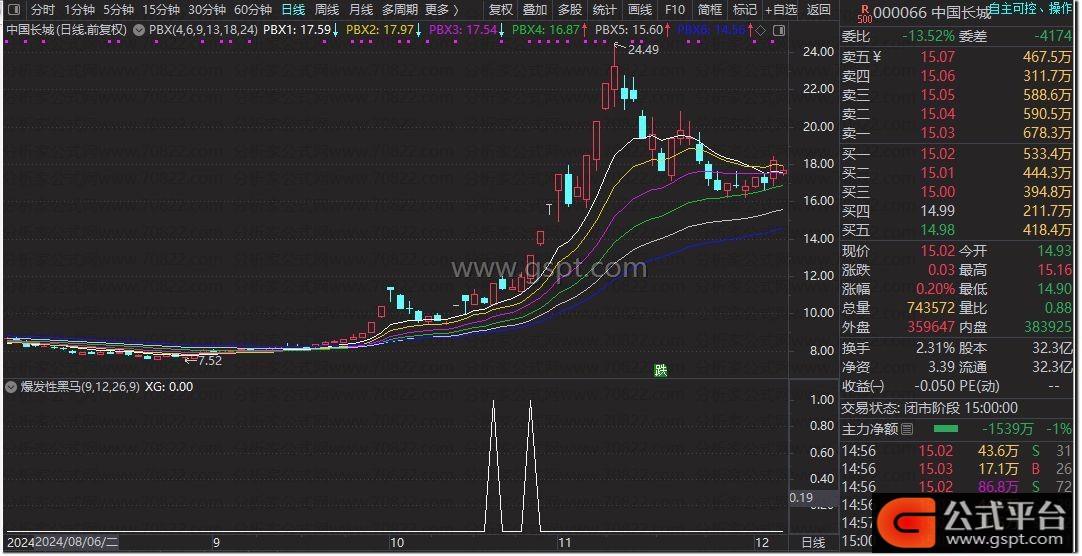Select the 买一 price 15.02
Screen dimensions: 1082x556
938,153
